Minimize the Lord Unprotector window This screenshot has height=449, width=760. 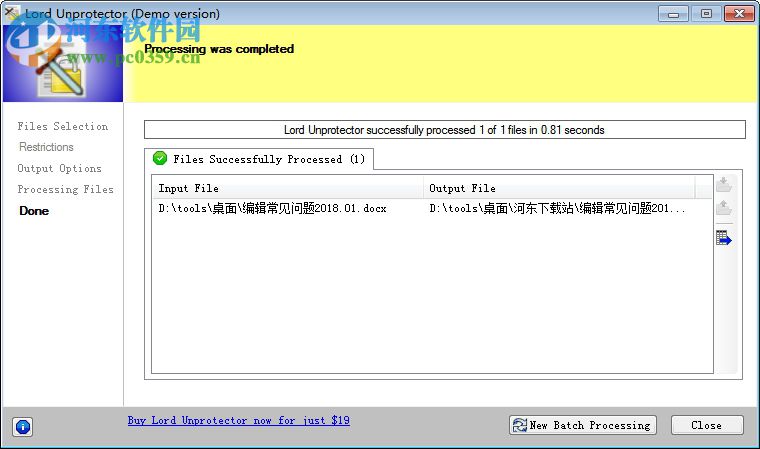pyautogui.click(x=674, y=14)
